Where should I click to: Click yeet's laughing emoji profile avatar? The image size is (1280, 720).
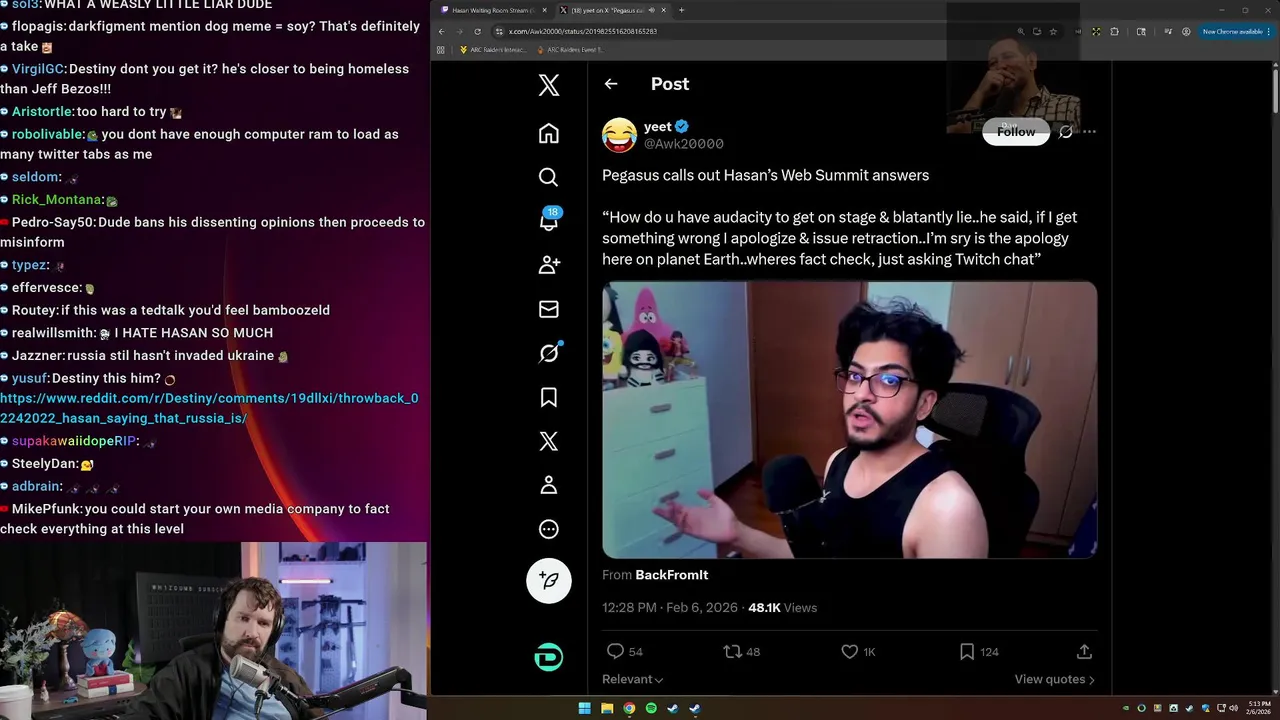(619, 134)
